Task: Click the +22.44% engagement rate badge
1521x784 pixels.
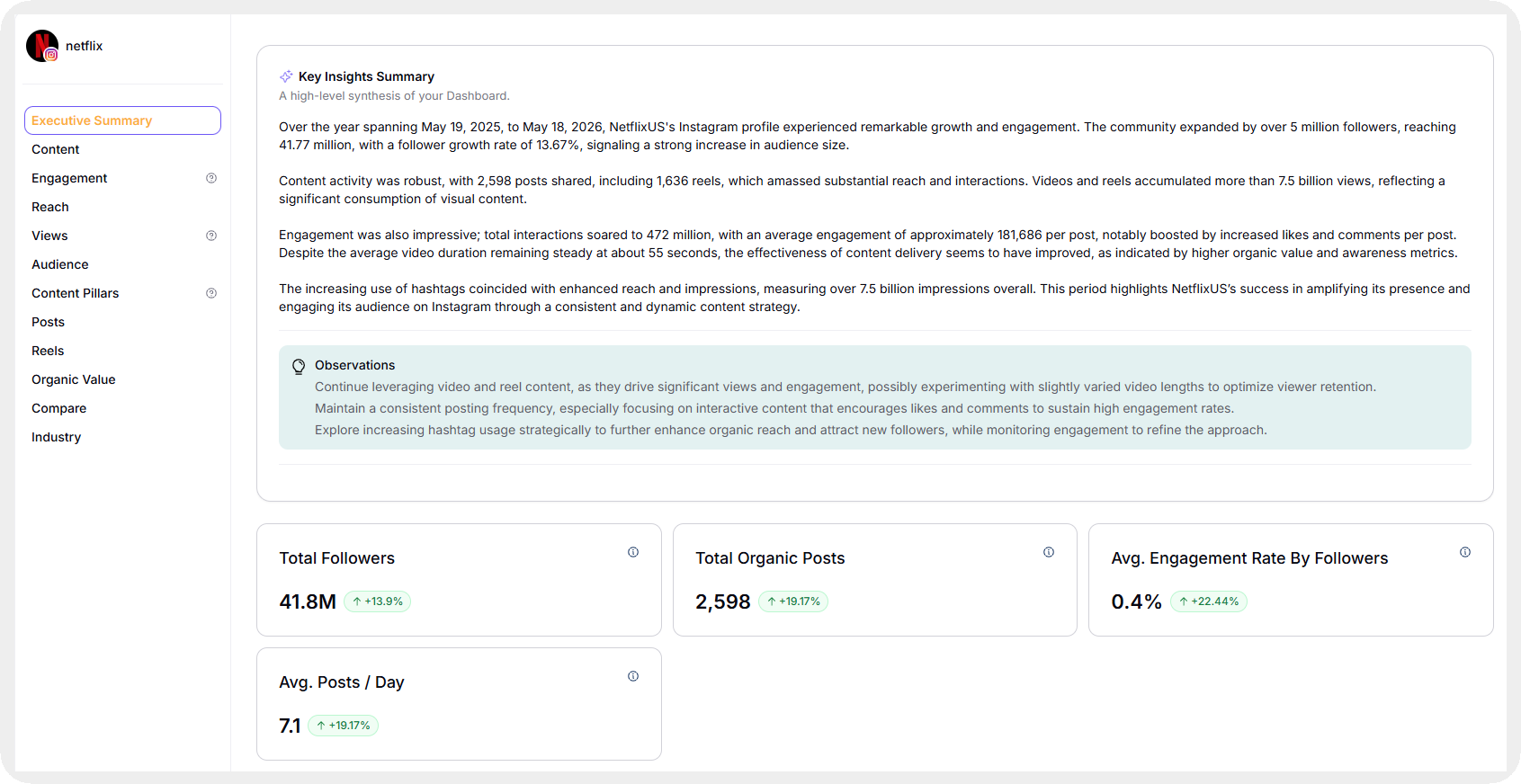Action: click(1209, 601)
